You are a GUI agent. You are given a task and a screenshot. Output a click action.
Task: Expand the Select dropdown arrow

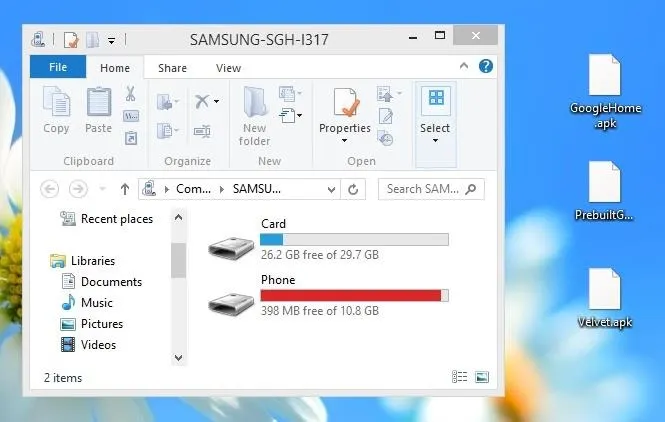point(436,140)
